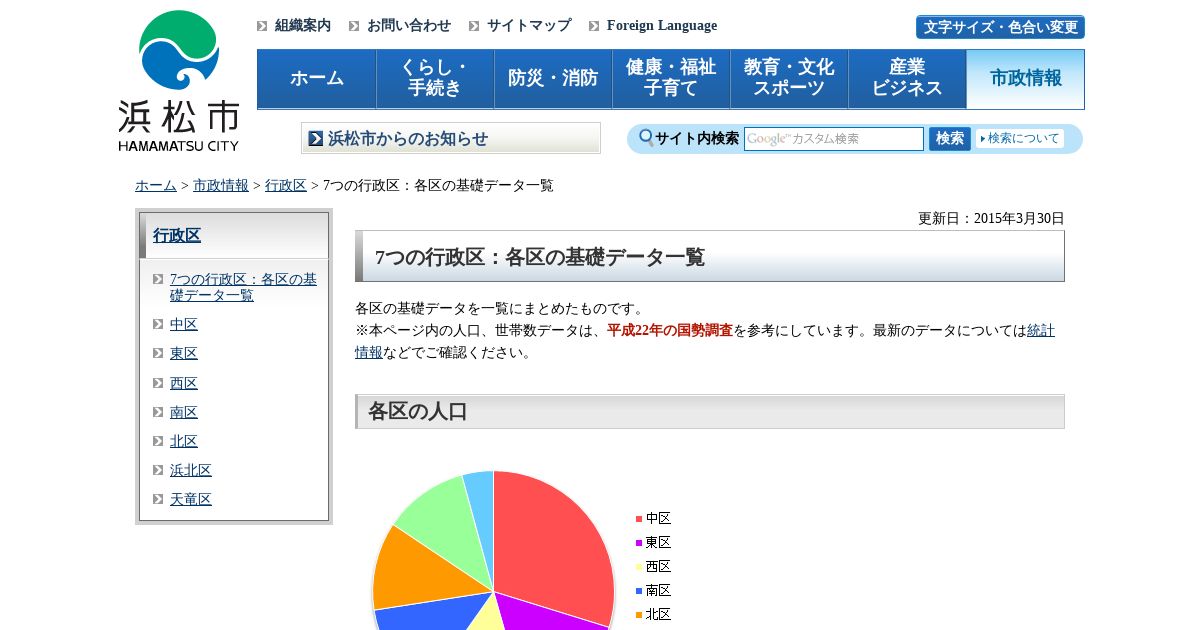
Task: Click bullet icon beside 7つの行政区 sidebar link
Action: (x=158, y=279)
